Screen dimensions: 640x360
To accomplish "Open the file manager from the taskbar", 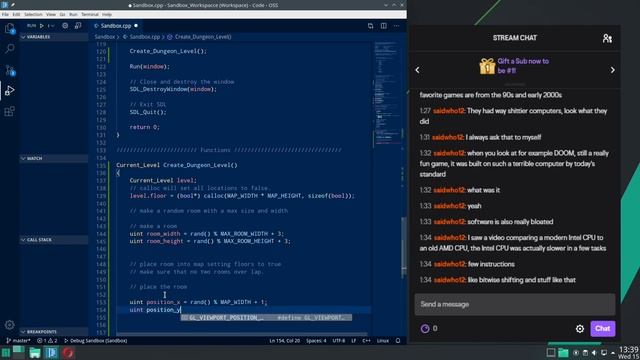I will [35, 353].
